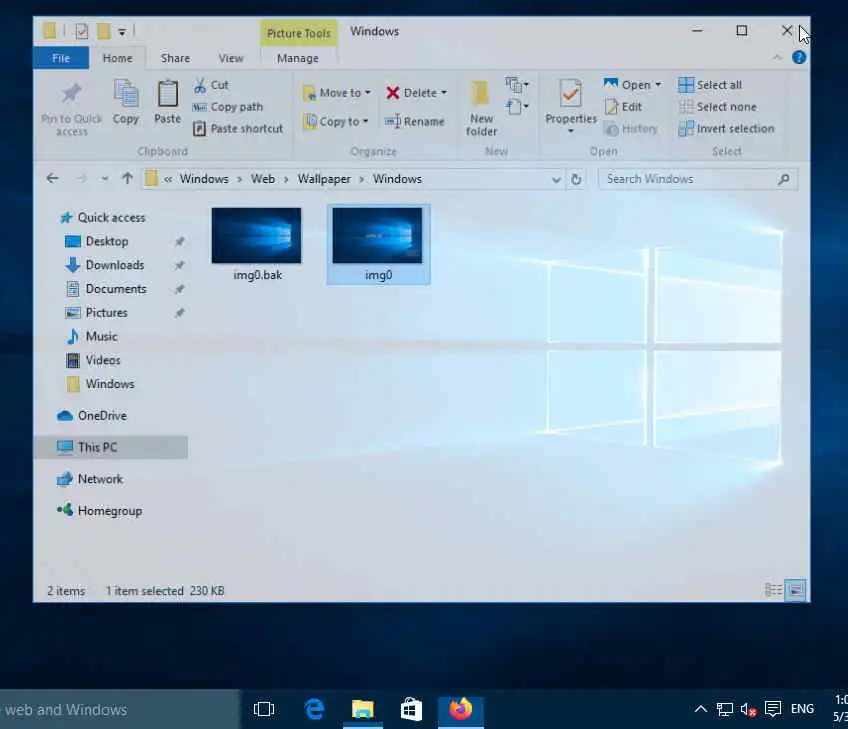Open recent locations dropdown arrow
Image resolution: width=848 pixels, height=729 pixels.
(x=104, y=178)
